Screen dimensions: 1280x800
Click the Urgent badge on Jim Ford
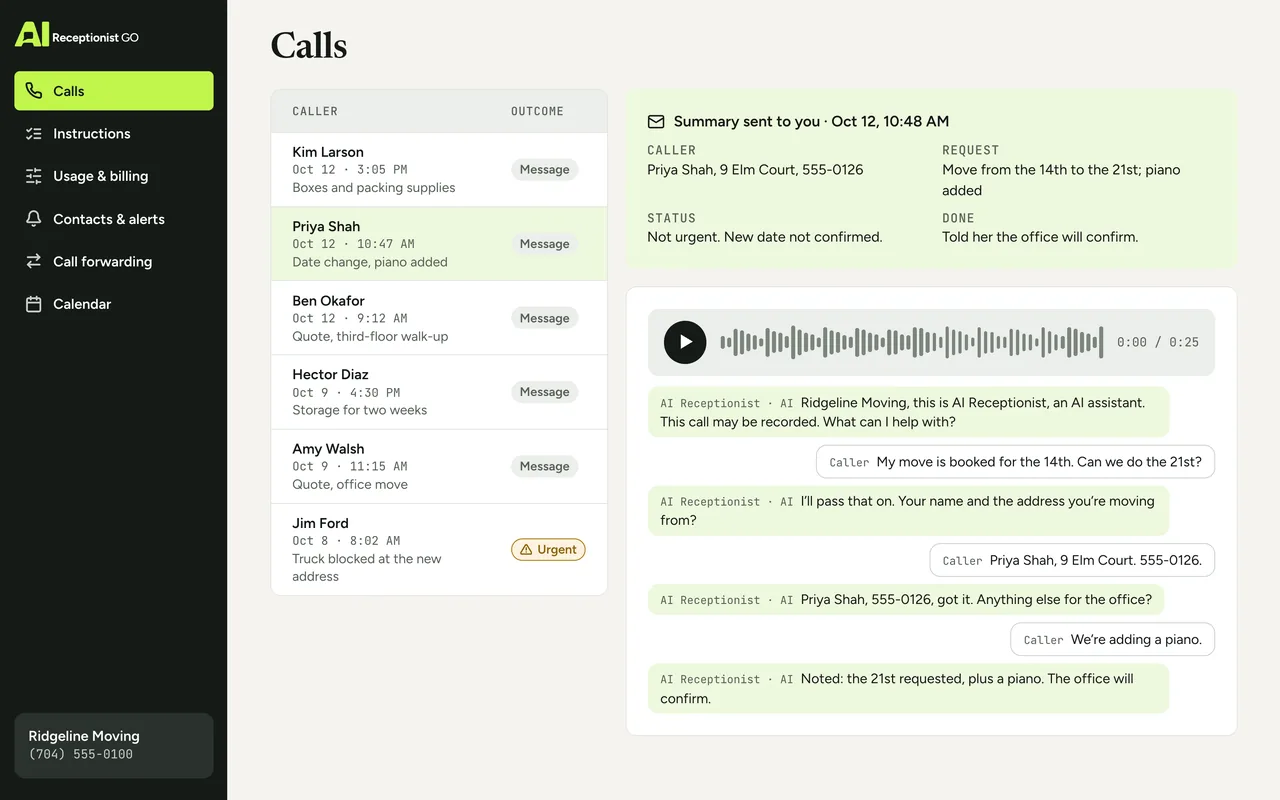(x=548, y=549)
